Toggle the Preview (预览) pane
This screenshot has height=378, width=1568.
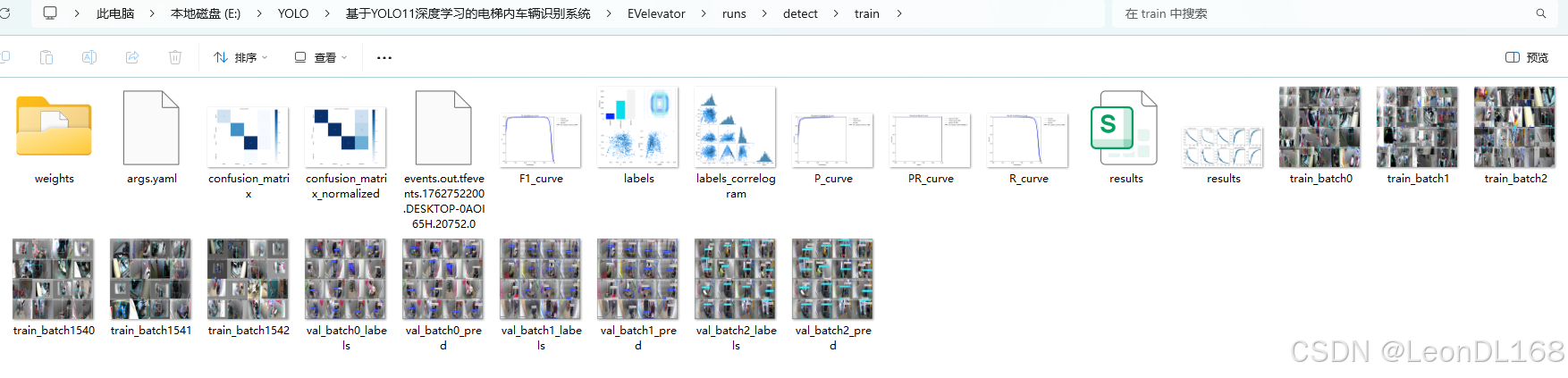point(1527,57)
